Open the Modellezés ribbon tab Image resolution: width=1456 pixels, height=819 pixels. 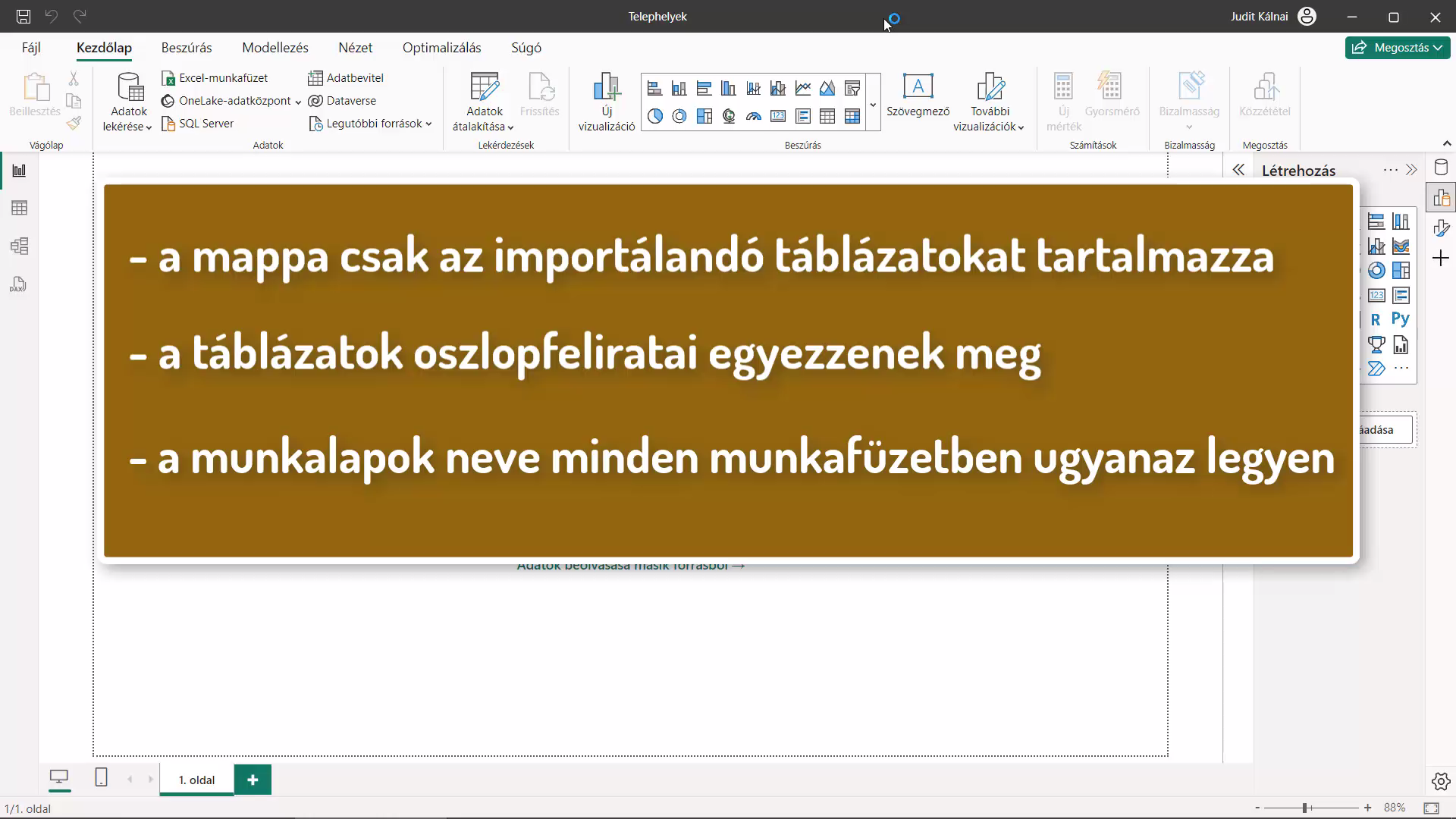point(275,48)
